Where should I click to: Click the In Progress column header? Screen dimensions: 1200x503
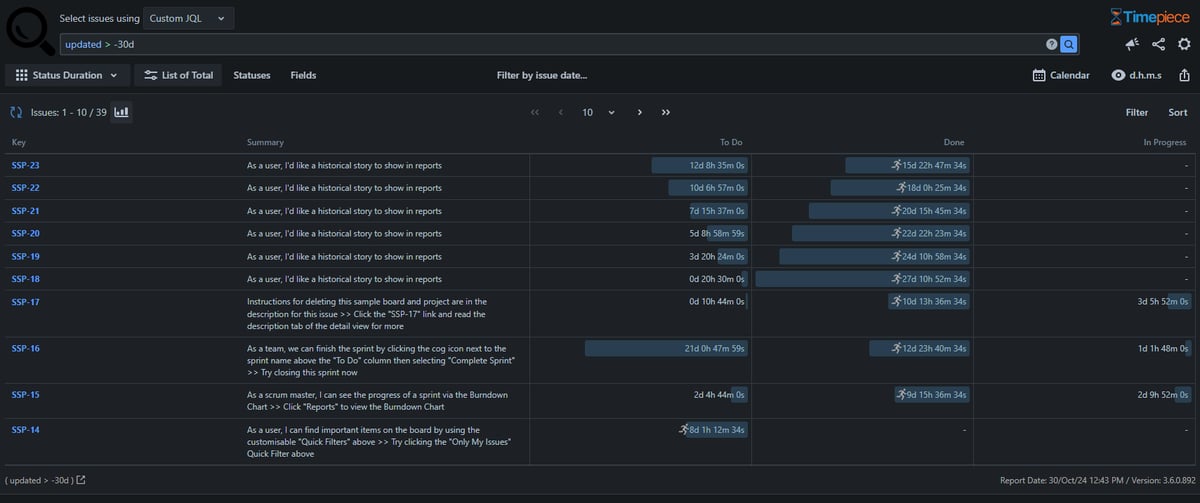1165,143
